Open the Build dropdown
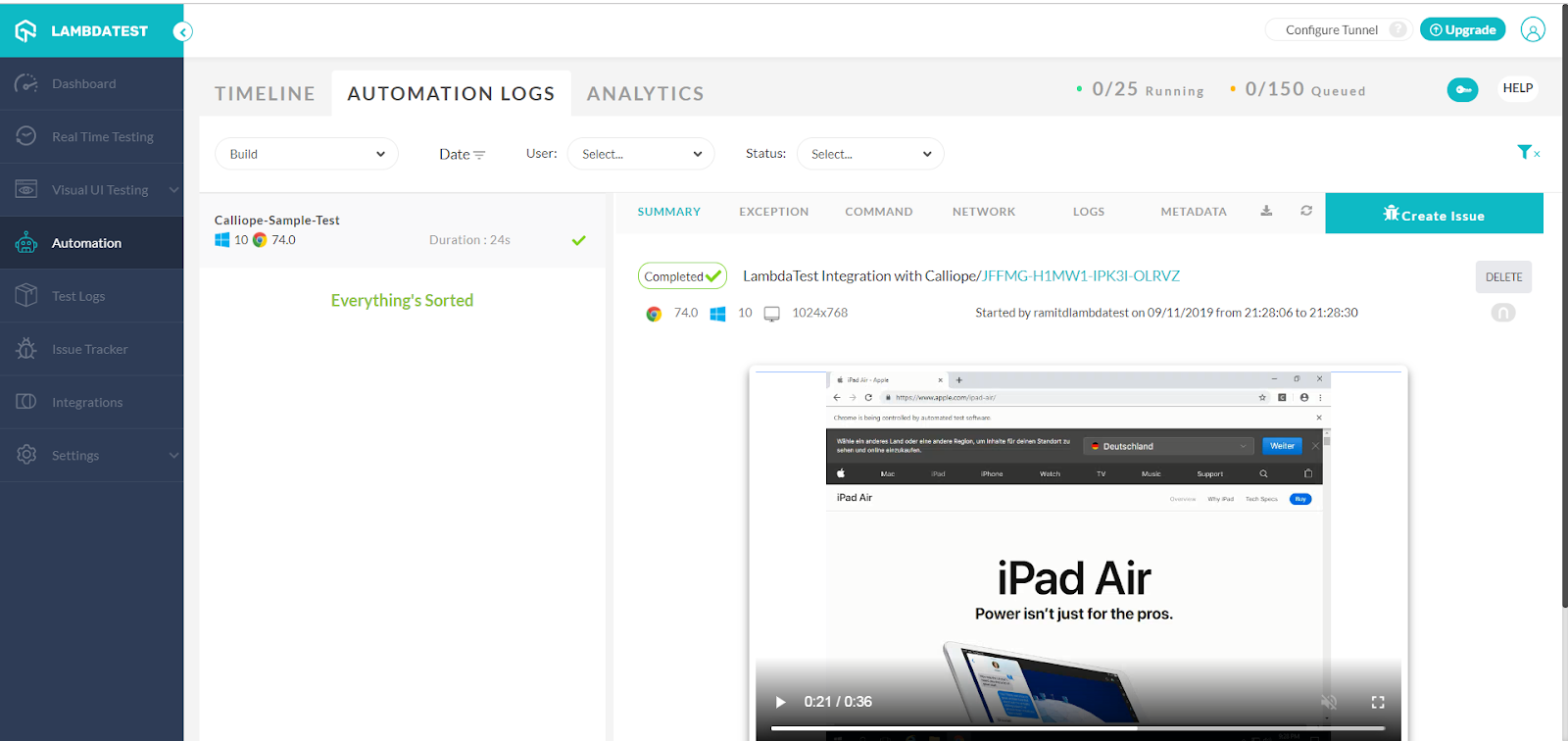The height and width of the screenshot is (741, 1568). click(306, 154)
